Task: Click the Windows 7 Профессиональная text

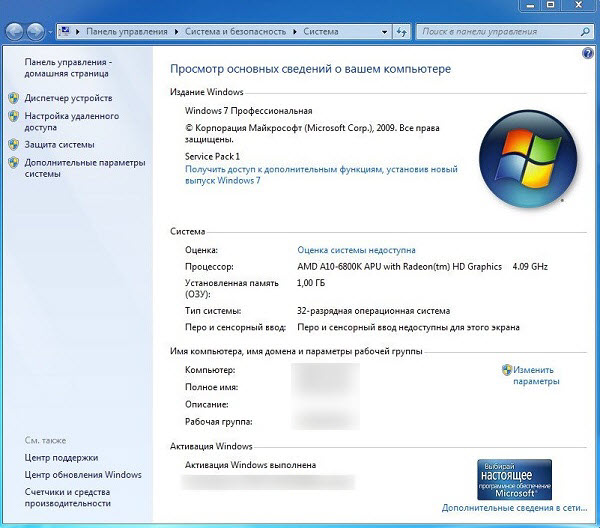Action: click(x=248, y=111)
